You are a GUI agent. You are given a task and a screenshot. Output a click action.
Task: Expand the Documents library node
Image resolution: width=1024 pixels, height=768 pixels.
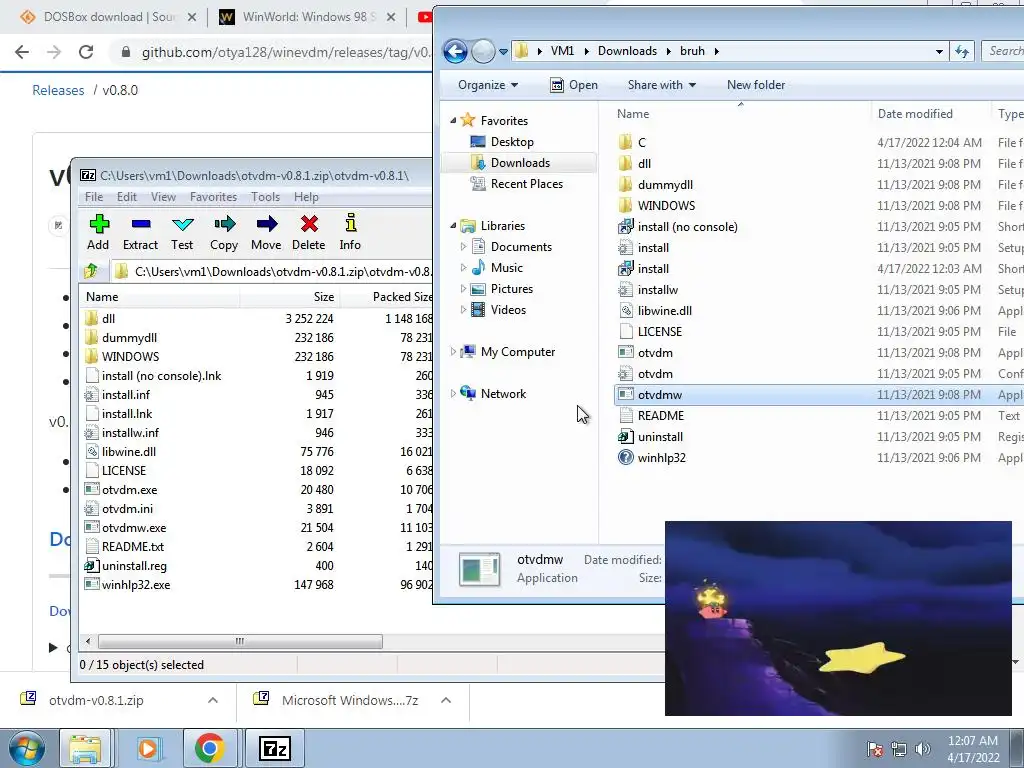coord(464,246)
